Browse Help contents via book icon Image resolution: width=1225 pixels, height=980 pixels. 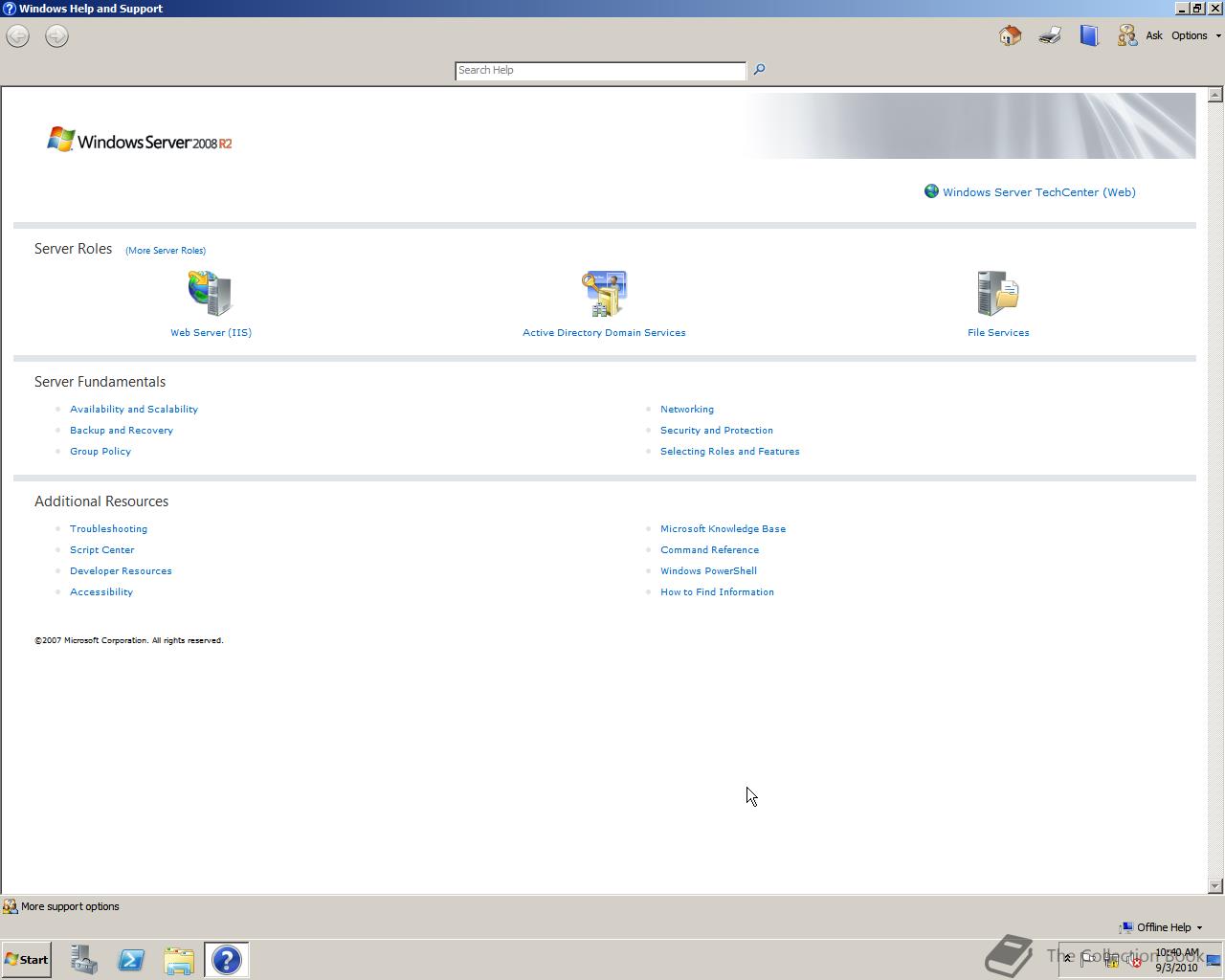pyautogui.click(x=1089, y=35)
